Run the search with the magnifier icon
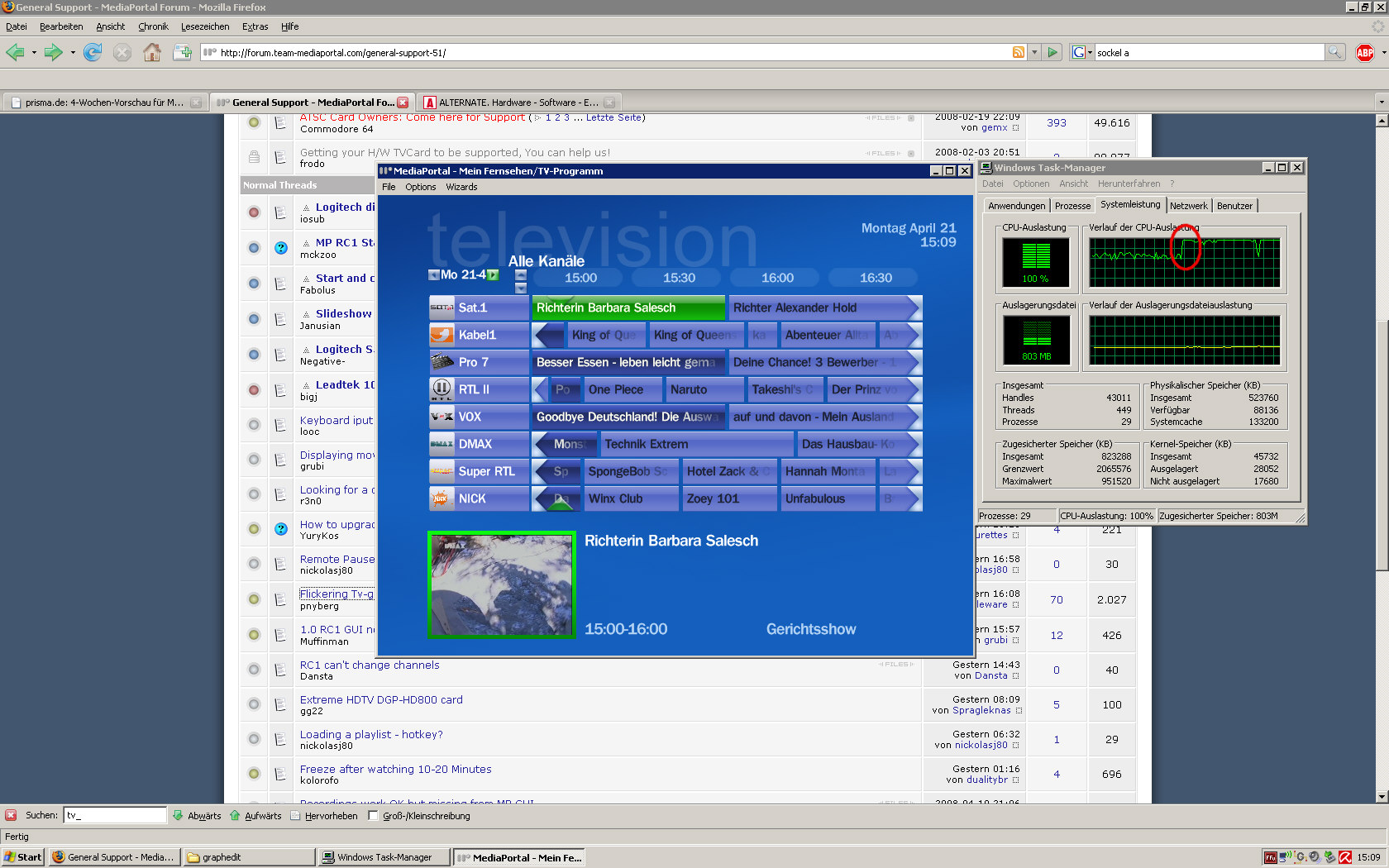Viewport: 1389px width, 868px height. click(1334, 52)
